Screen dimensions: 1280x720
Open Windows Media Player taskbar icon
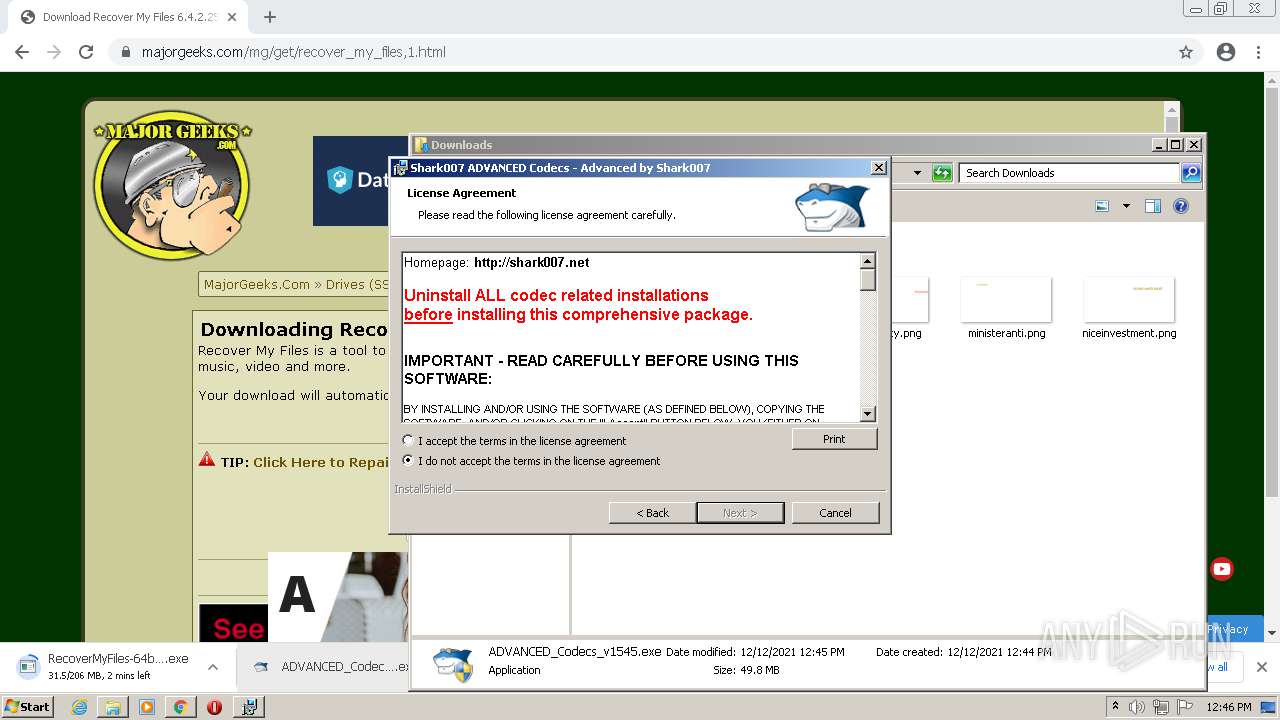pyautogui.click(x=147, y=707)
